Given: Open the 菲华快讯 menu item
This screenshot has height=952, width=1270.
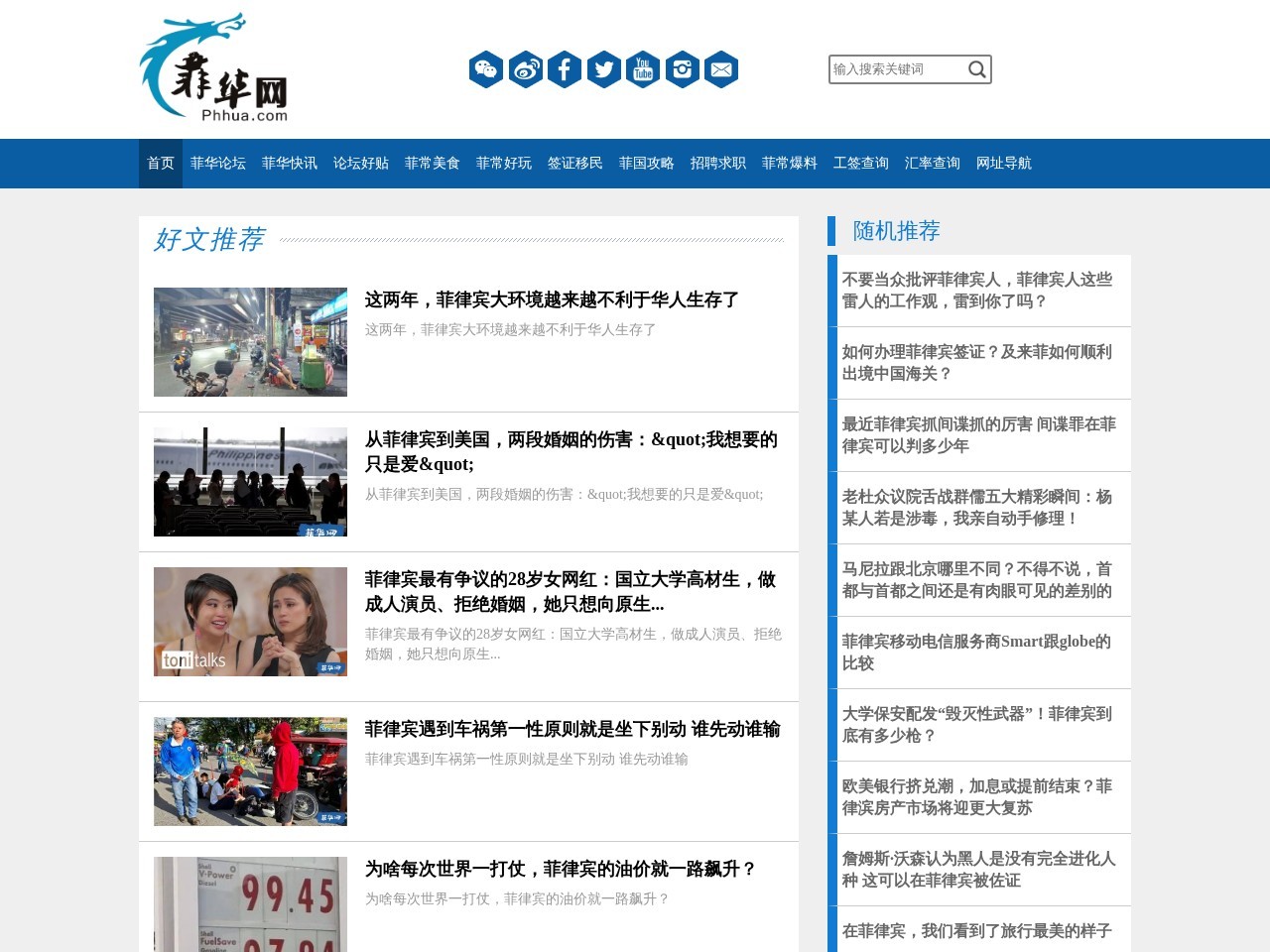Looking at the screenshot, I should tap(290, 164).
